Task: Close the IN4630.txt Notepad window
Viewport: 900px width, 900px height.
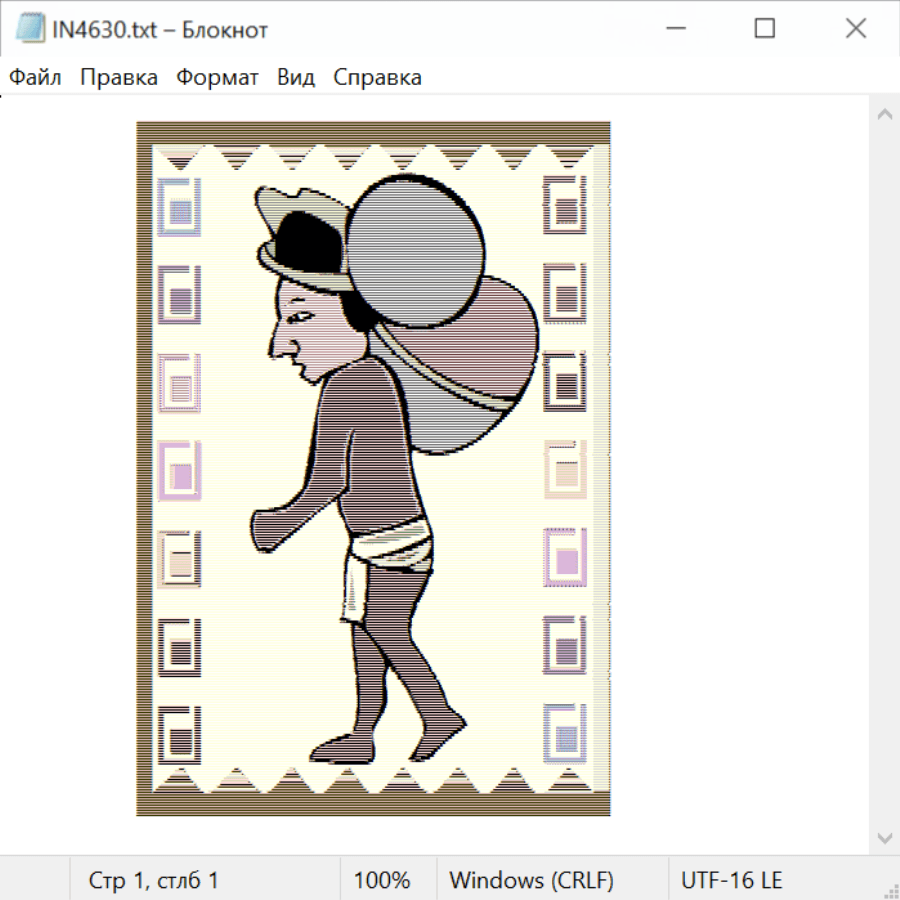Action: (856, 29)
